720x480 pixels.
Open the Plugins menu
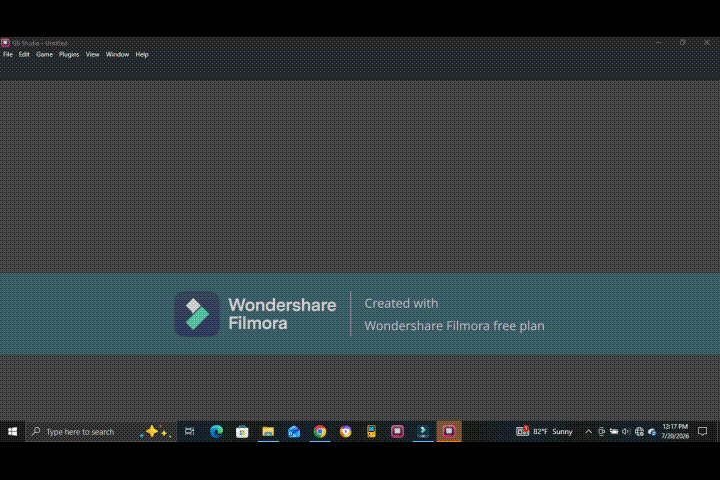pyautogui.click(x=69, y=54)
